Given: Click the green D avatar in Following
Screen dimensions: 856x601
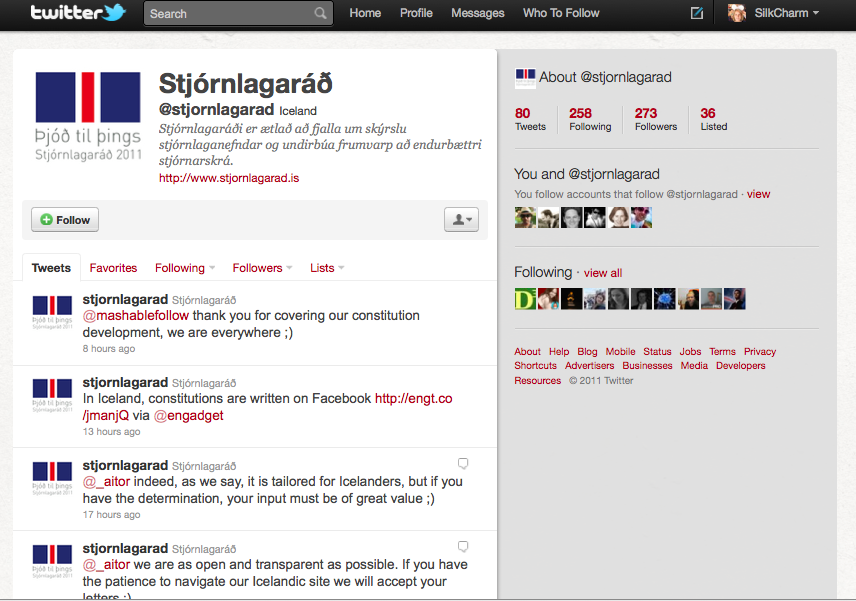Looking at the screenshot, I should pyautogui.click(x=525, y=299).
